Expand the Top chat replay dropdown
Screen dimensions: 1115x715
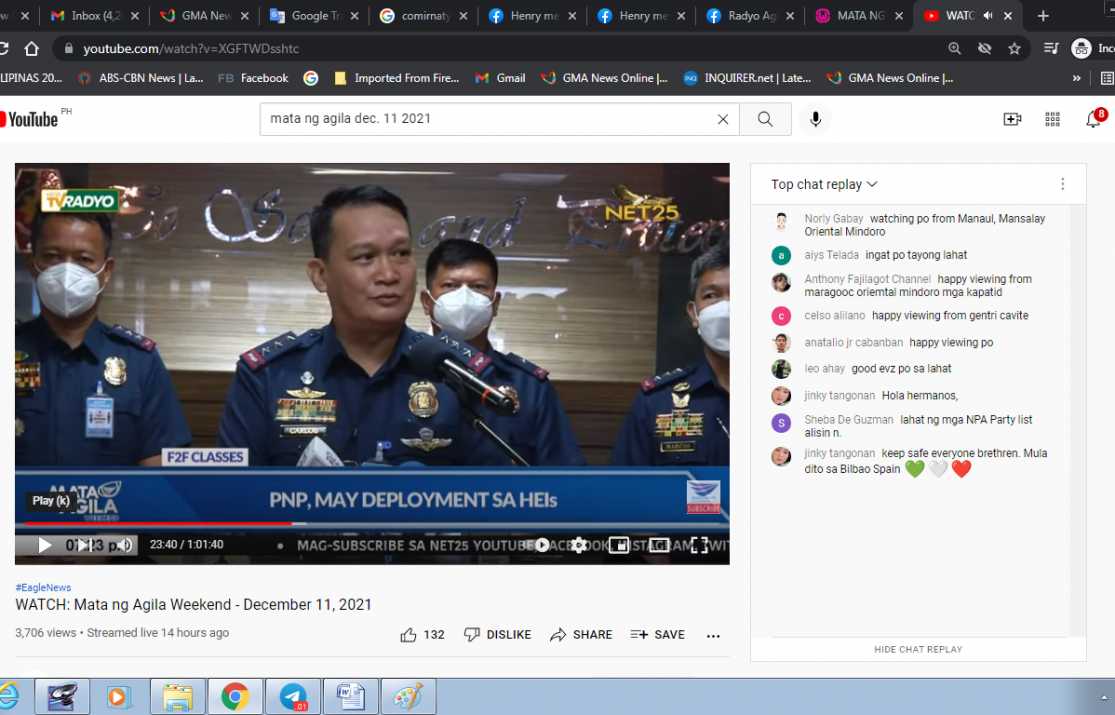824,184
